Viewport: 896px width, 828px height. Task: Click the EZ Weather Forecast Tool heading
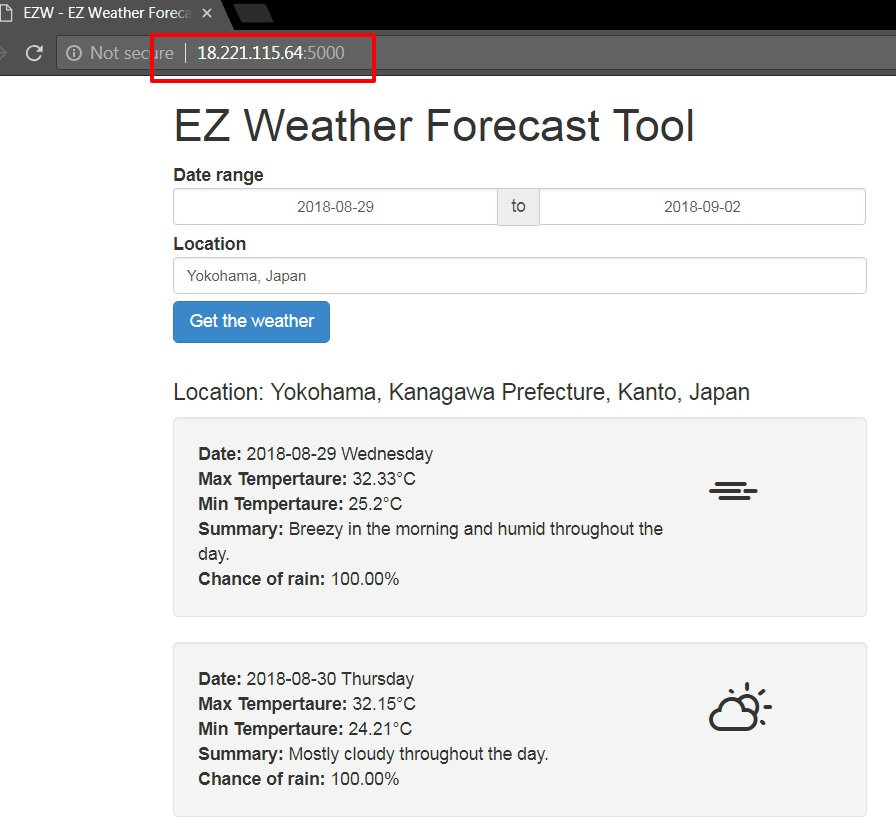tap(434, 127)
